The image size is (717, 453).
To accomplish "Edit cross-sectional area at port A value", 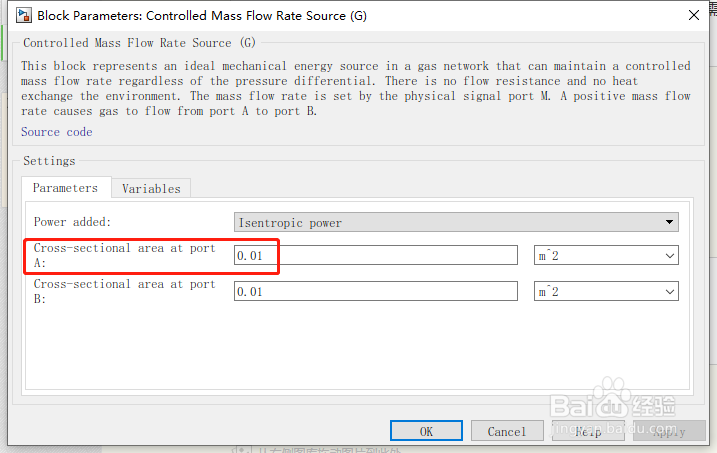I will 376,255.
